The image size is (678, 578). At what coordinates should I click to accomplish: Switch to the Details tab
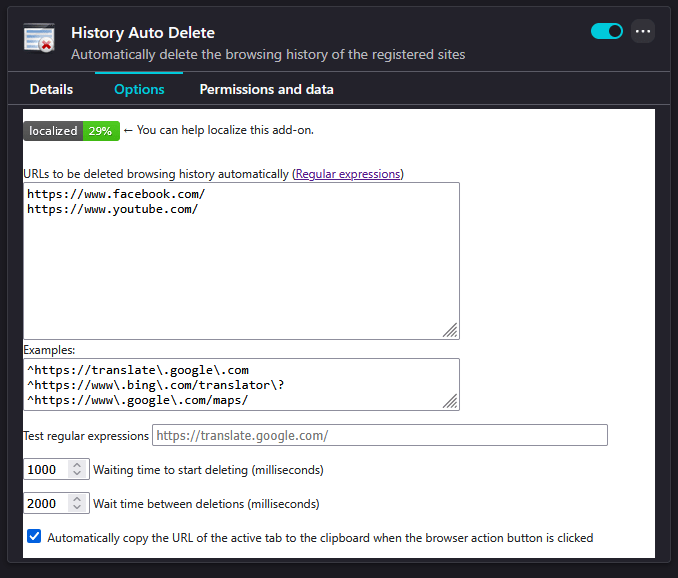[51, 89]
